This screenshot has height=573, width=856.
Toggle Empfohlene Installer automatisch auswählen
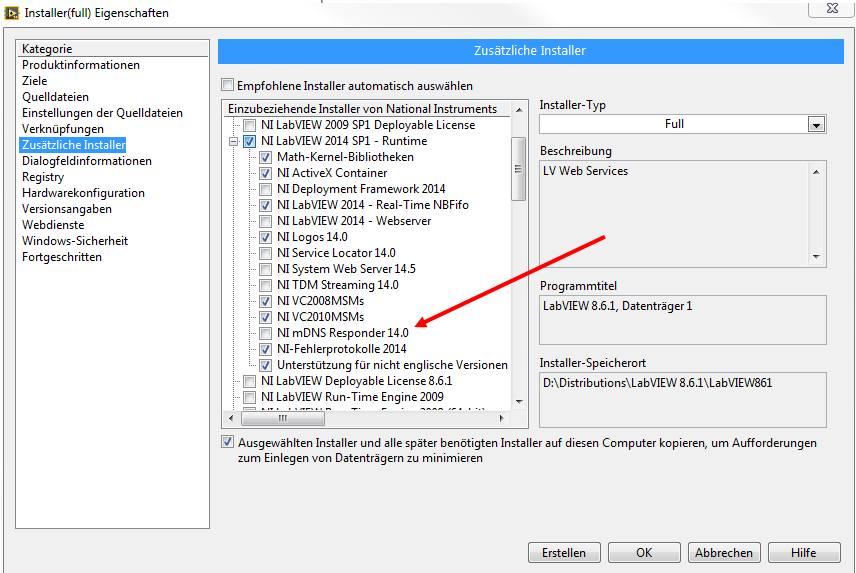[227, 85]
